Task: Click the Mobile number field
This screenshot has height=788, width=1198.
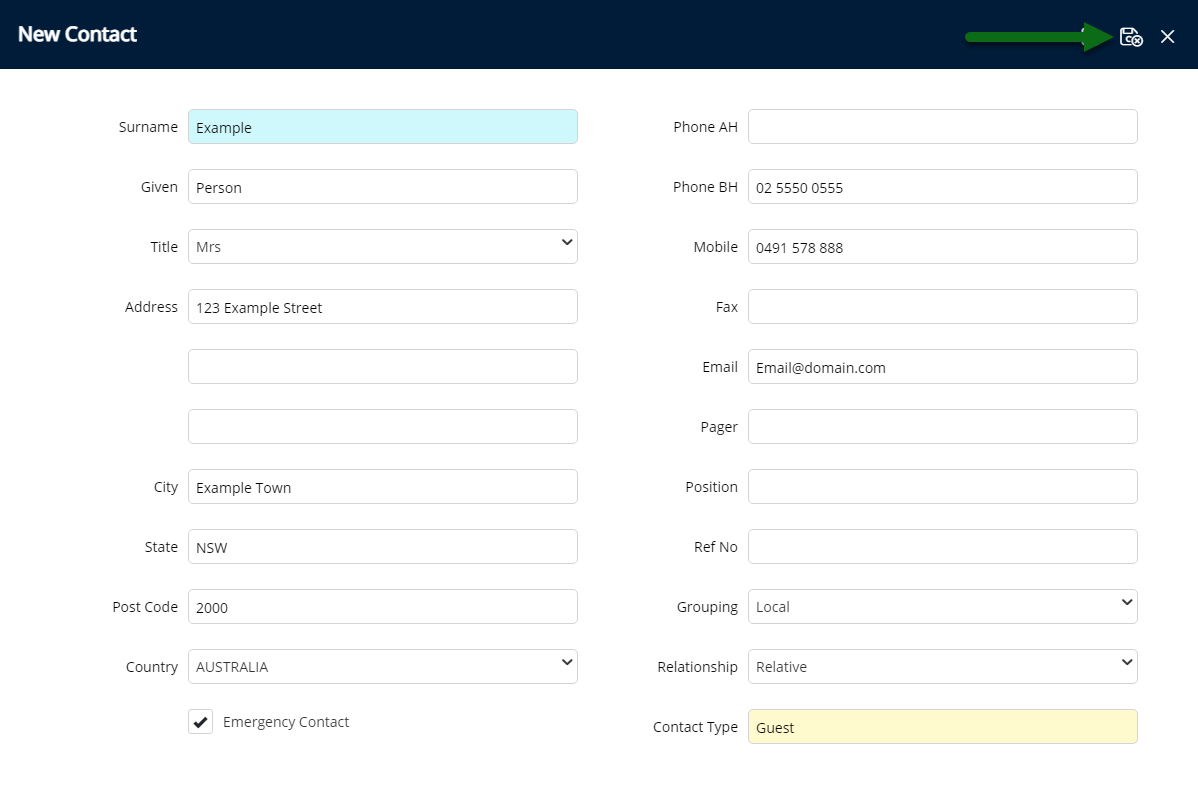Action: pyautogui.click(x=942, y=247)
